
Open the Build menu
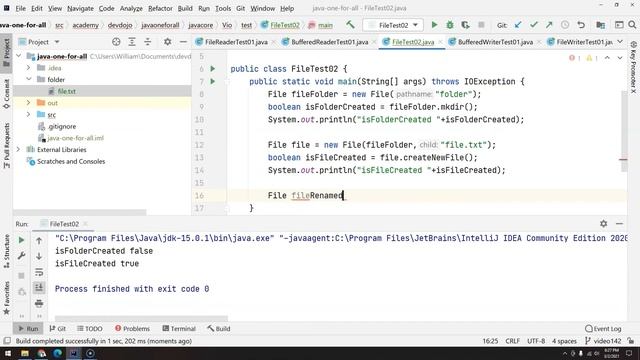185,8
